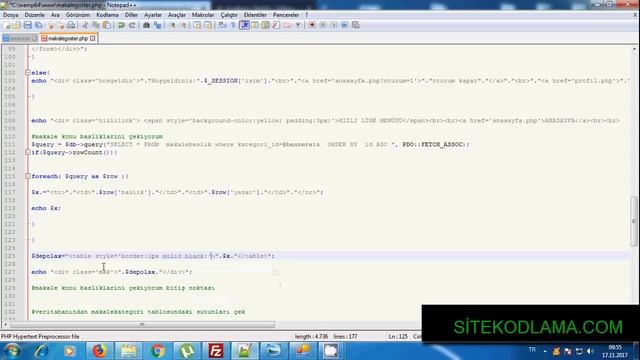Click 'PHP Hypertext Preprocessor file' in the status bar

click(40, 337)
